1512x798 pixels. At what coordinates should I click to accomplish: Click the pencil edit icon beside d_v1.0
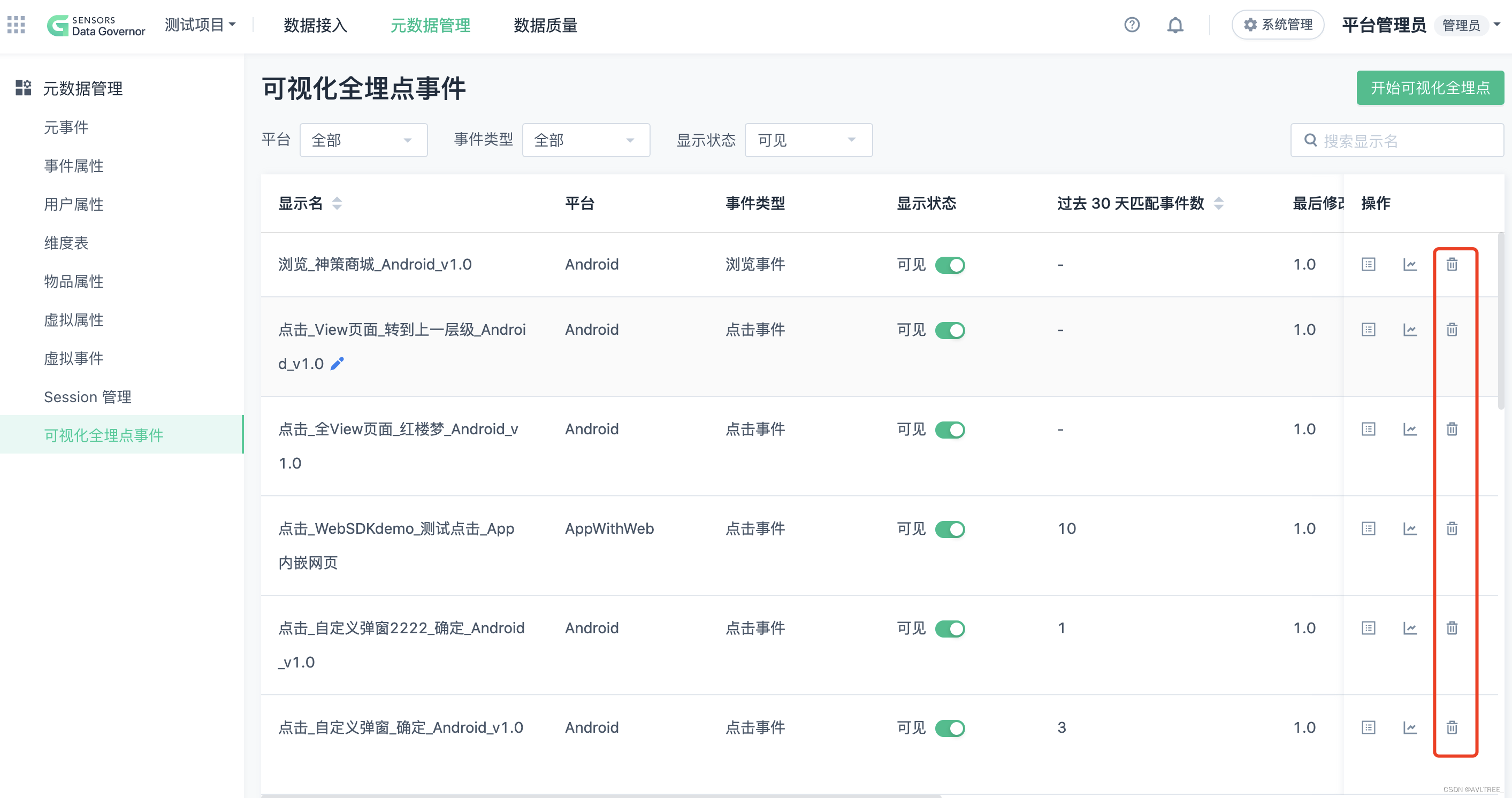[x=337, y=364]
